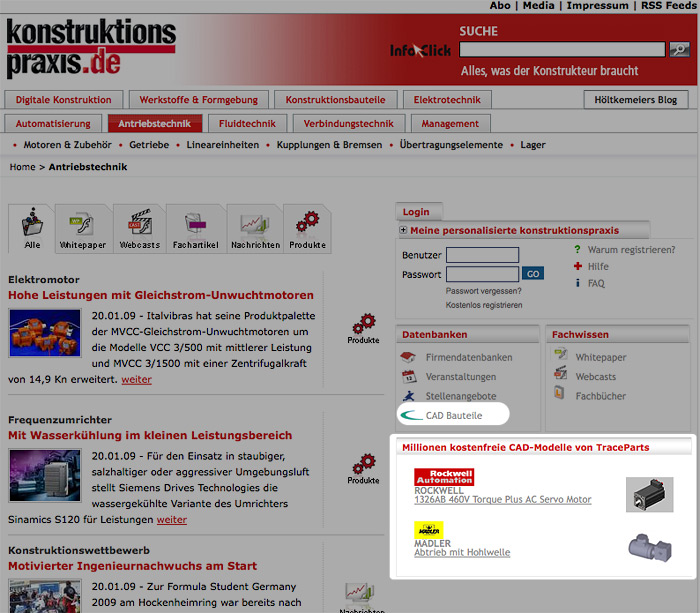The image size is (700, 613).
Task: Open the Fachartikel filter icon tab
Action: coord(195,229)
